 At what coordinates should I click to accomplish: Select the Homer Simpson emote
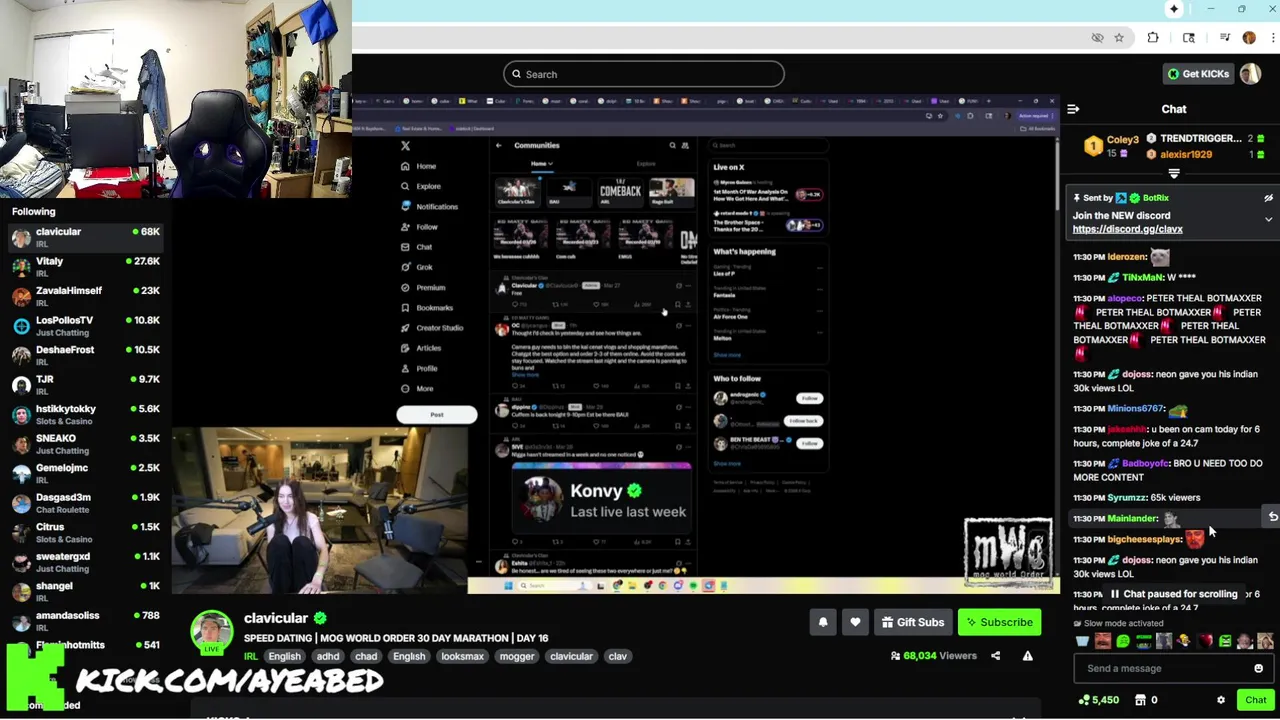coord(1183,641)
